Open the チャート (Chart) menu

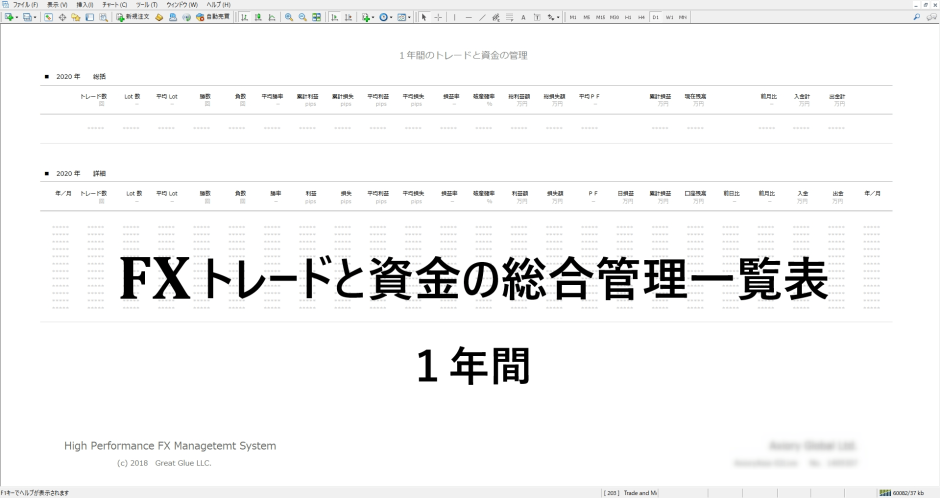115,5
